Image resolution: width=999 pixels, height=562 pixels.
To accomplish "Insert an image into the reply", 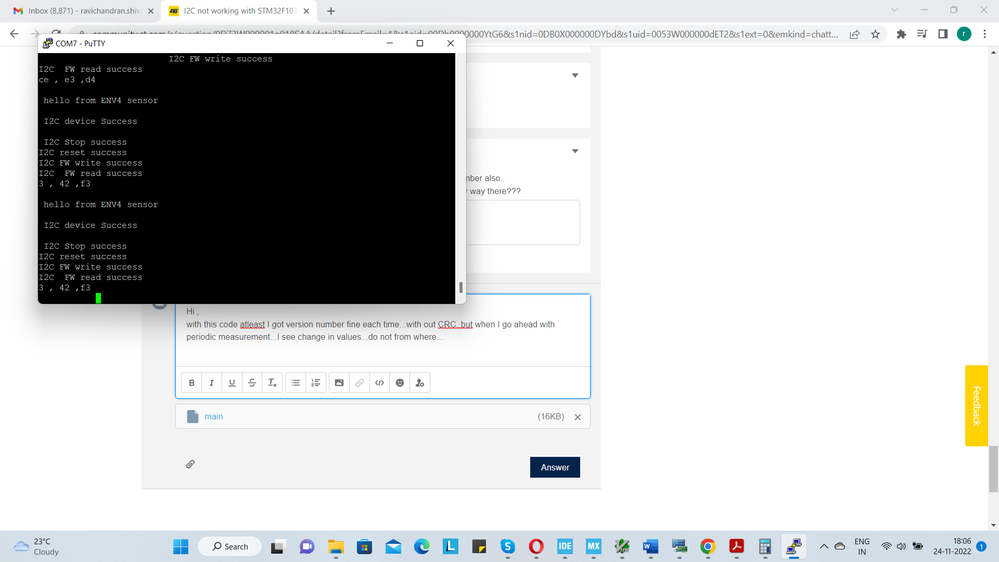I will tap(339, 383).
